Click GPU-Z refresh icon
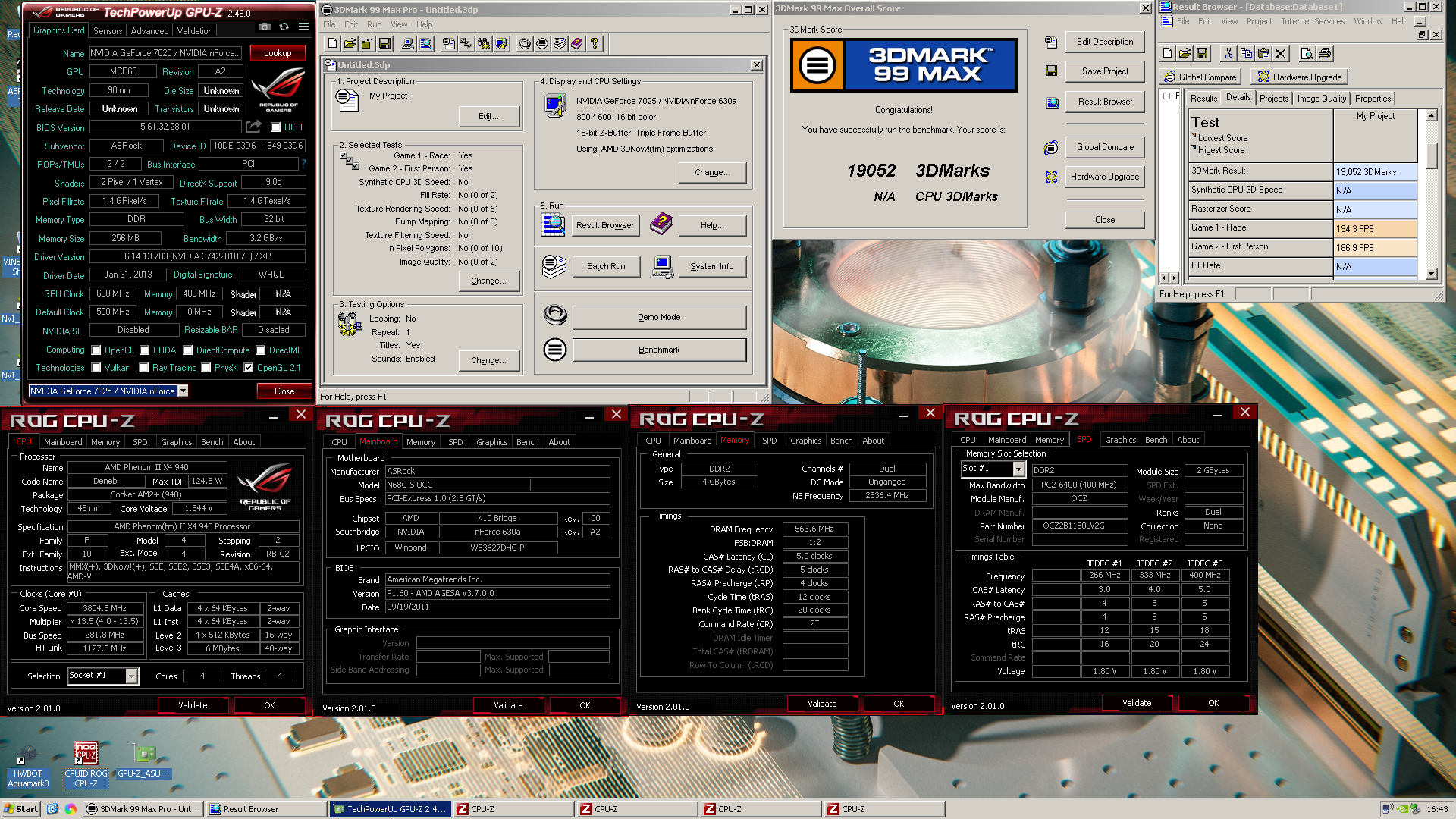This screenshot has height=819, width=1456. pos(284,27)
